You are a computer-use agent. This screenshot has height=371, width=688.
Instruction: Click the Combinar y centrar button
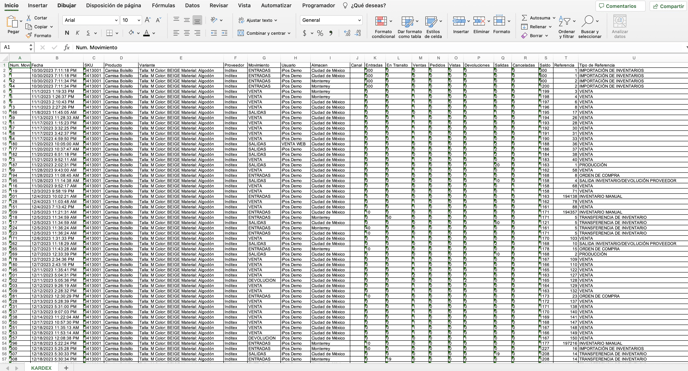264,33
